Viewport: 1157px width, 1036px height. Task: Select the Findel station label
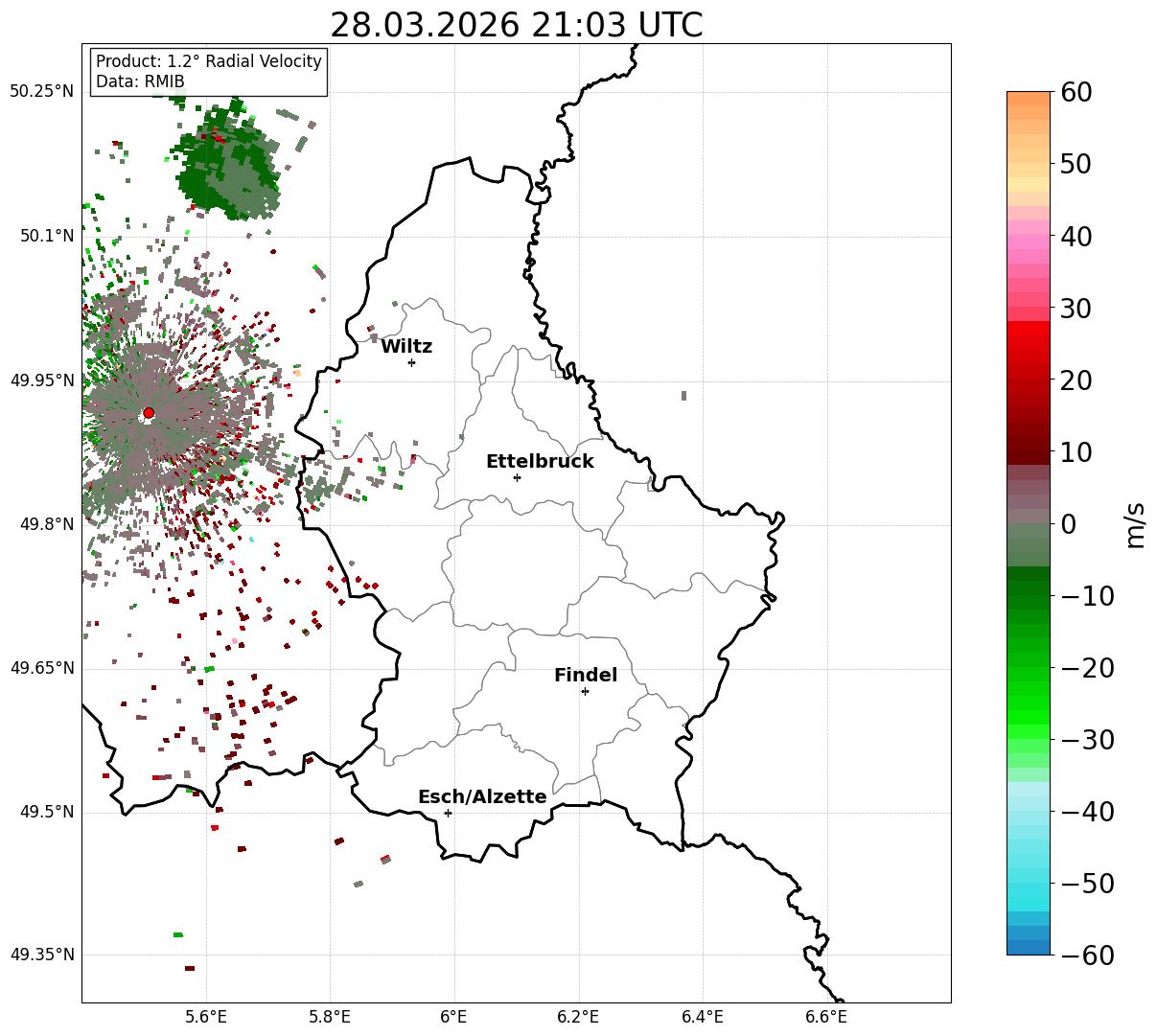[x=586, y=675]
